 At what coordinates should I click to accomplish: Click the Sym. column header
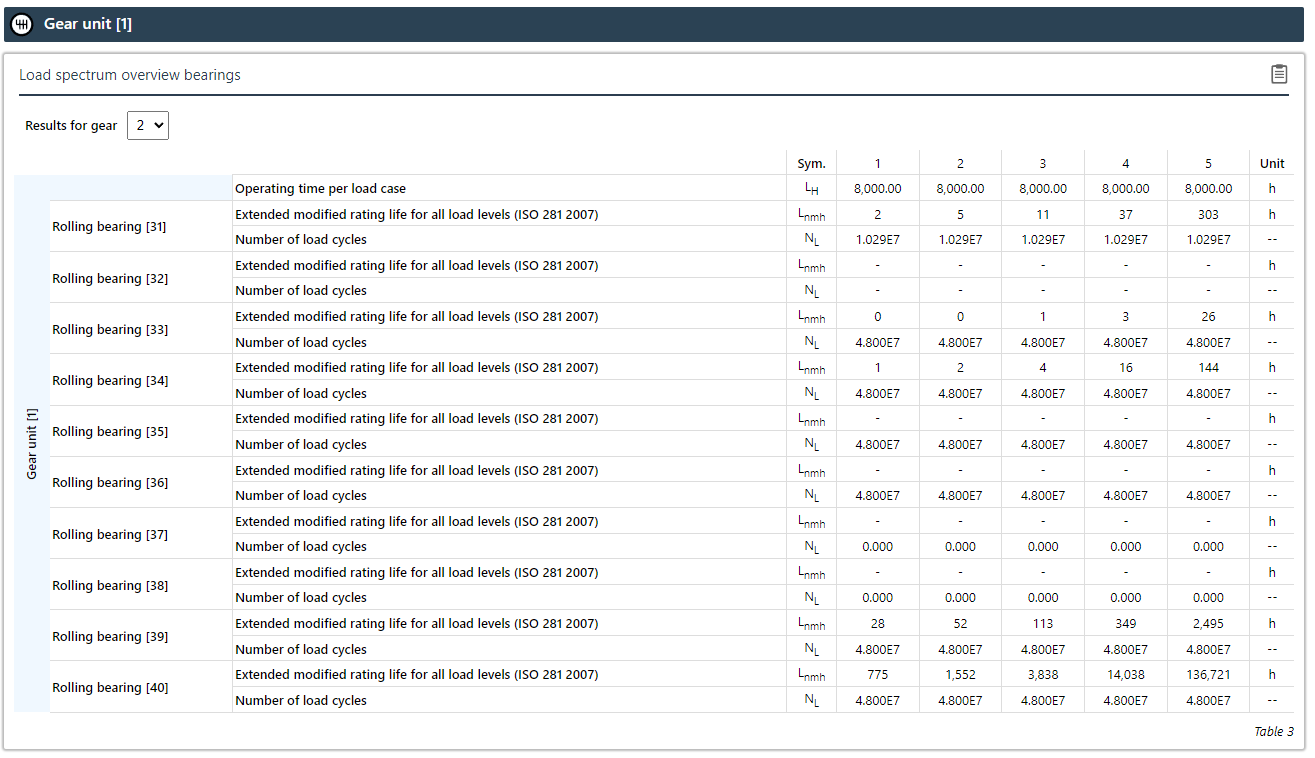pos(811,162)
